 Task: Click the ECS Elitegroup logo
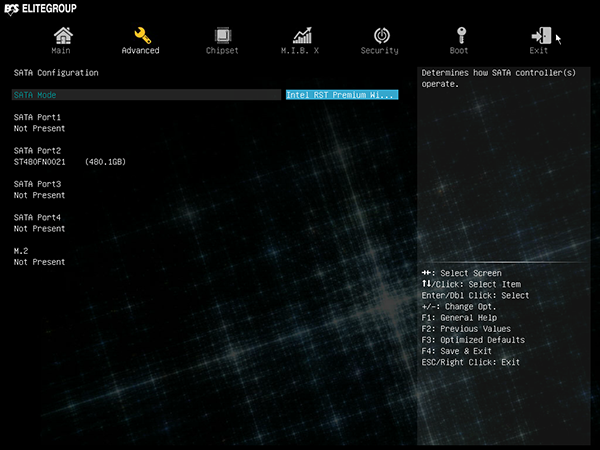41,9
